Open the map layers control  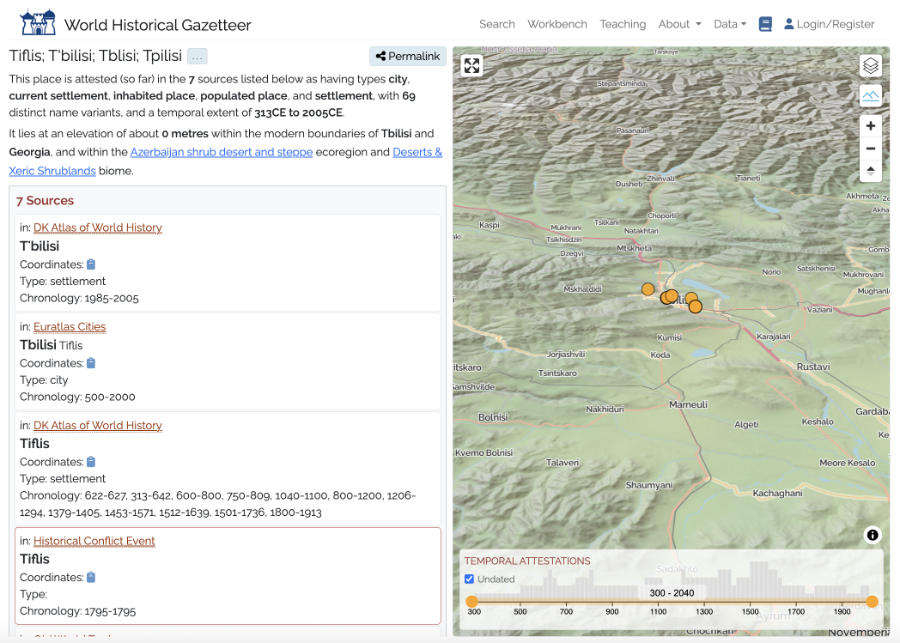tap(870, 66)
